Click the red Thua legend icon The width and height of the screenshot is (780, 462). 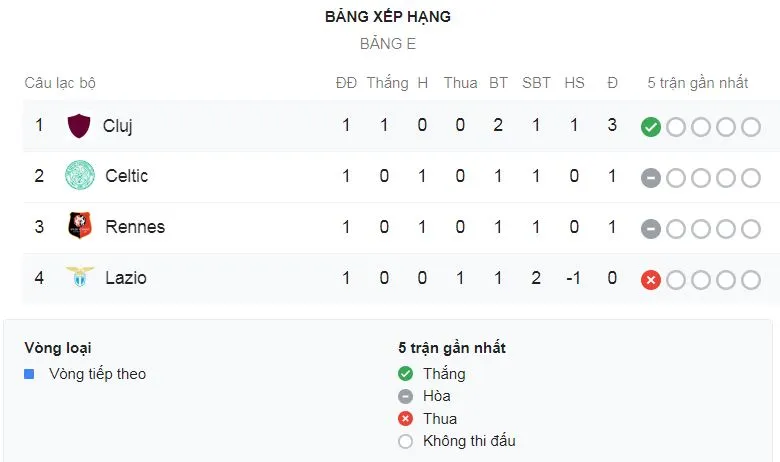405,418
